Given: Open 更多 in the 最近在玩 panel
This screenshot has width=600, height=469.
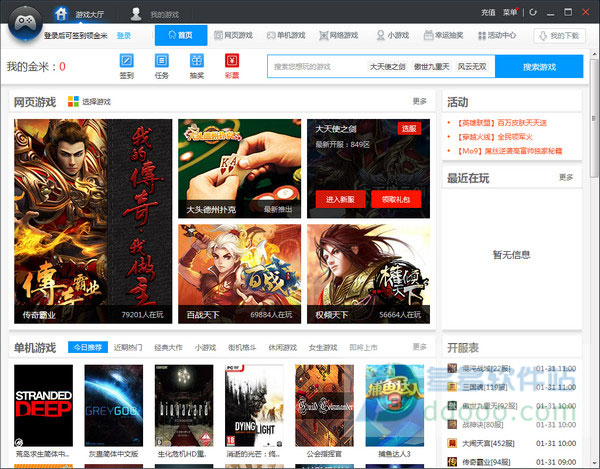Looking at the screenshot, I should pos(566,177).
